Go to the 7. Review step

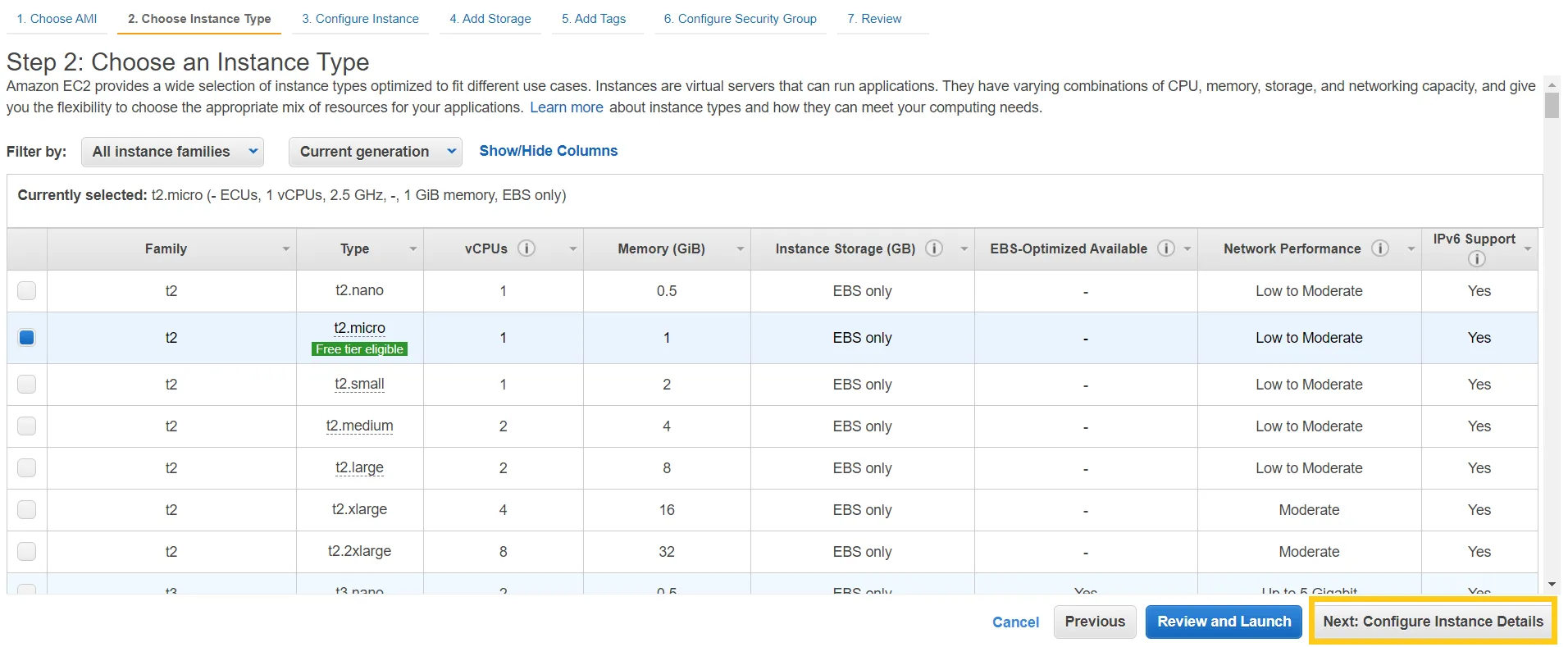click(x=874, y=18)
